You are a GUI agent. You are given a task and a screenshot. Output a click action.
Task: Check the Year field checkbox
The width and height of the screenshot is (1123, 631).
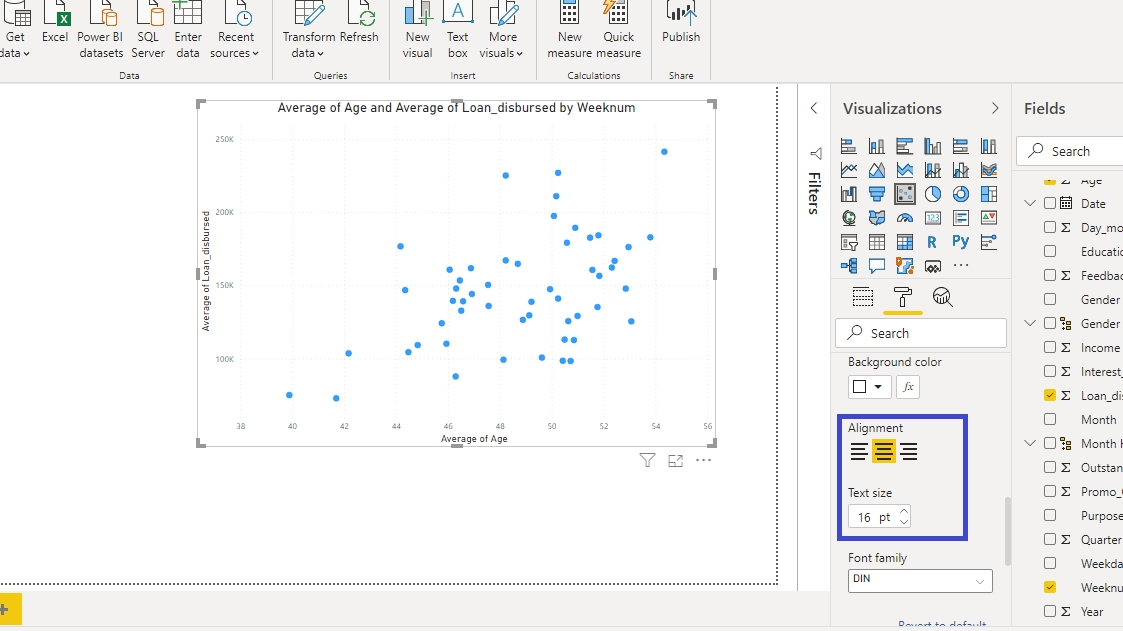(x=1050, y=611)
